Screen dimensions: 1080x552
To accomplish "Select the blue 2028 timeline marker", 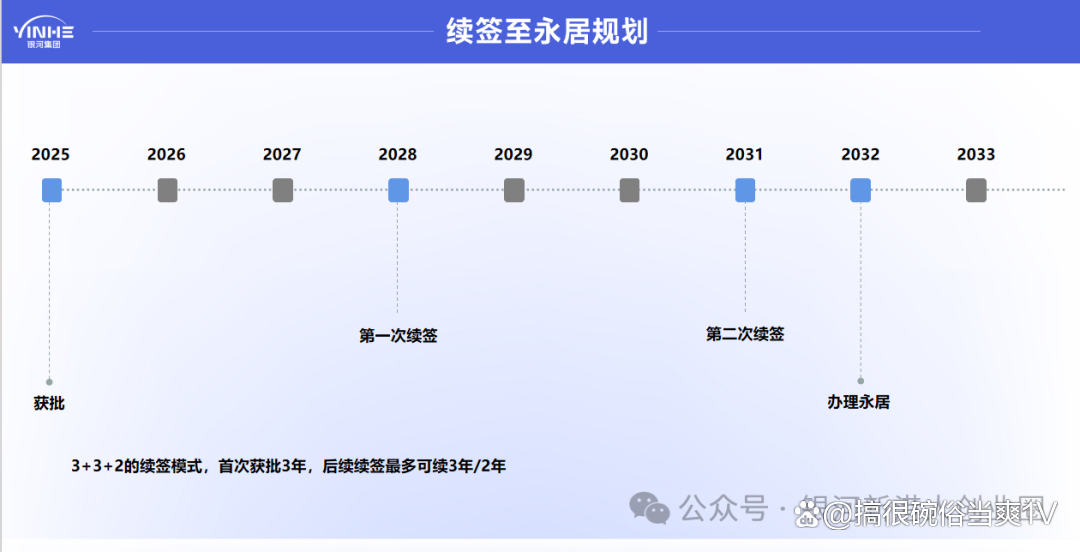I will point(399,190).
